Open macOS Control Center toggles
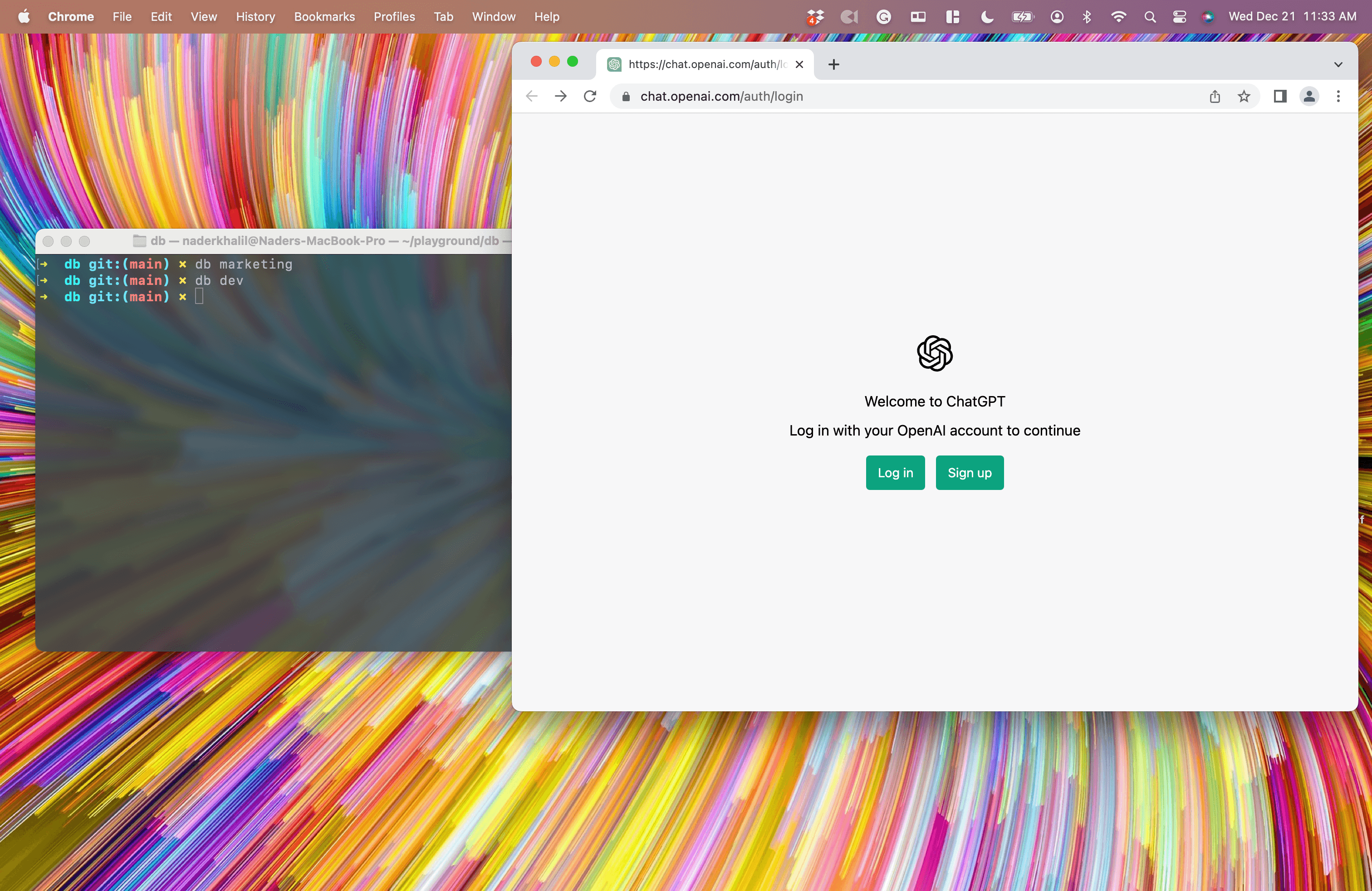The image size is (1372, 891). click(1179, 17)
